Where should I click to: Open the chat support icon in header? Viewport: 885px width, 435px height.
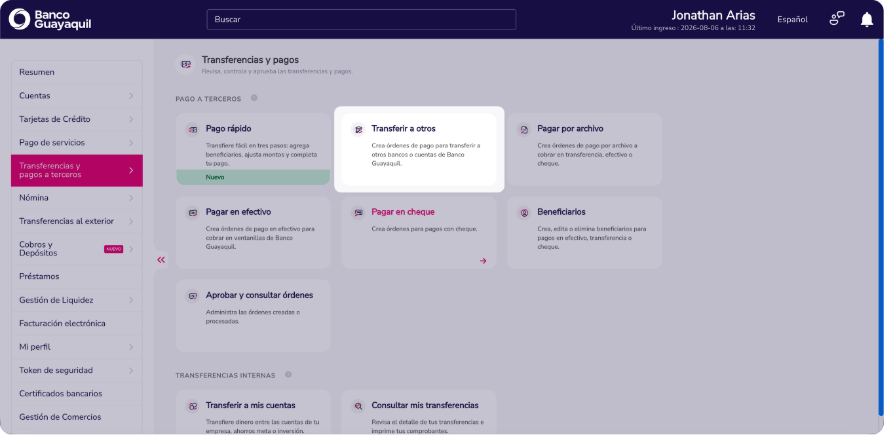(x=836, y=19)
